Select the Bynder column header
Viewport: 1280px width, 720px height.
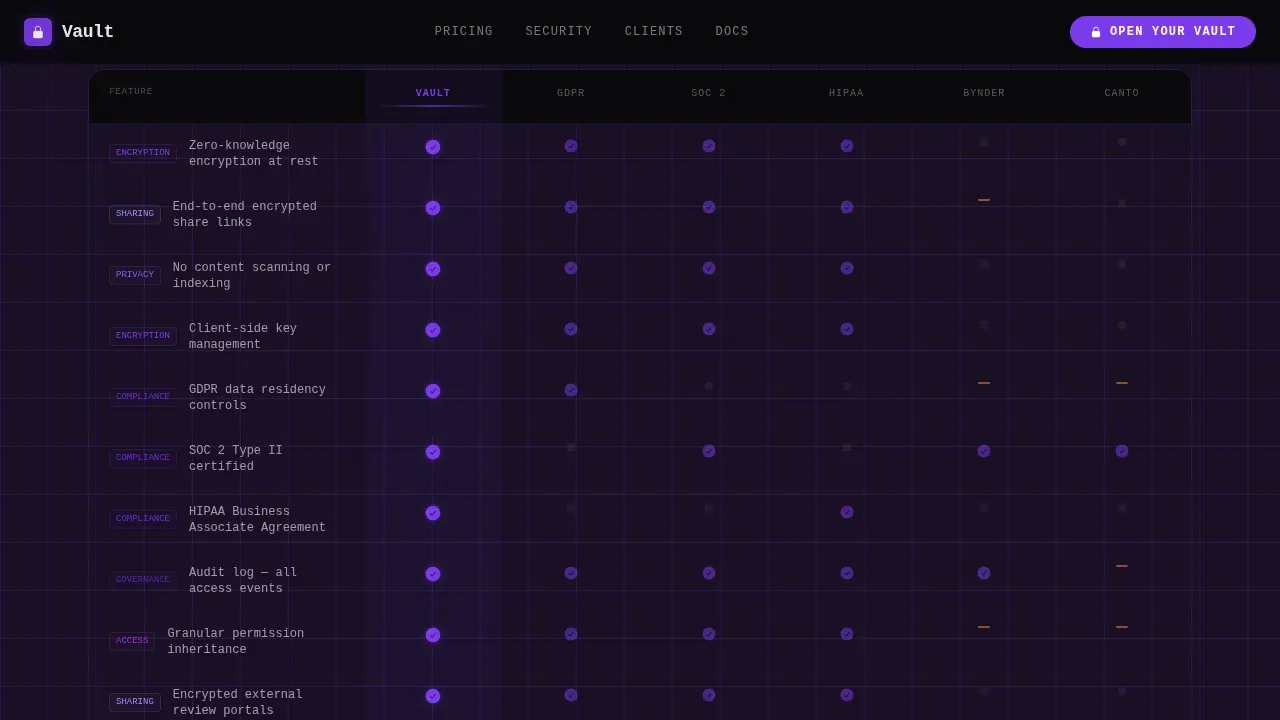(x=984, y=94)
